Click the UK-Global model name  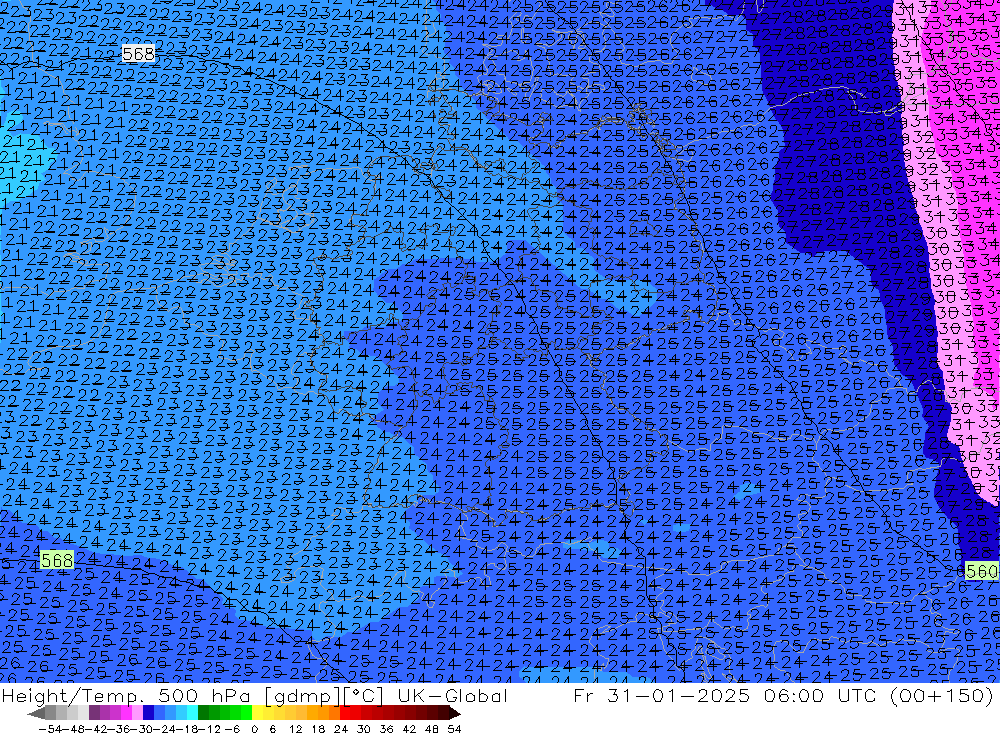click(x=452, y=695)
